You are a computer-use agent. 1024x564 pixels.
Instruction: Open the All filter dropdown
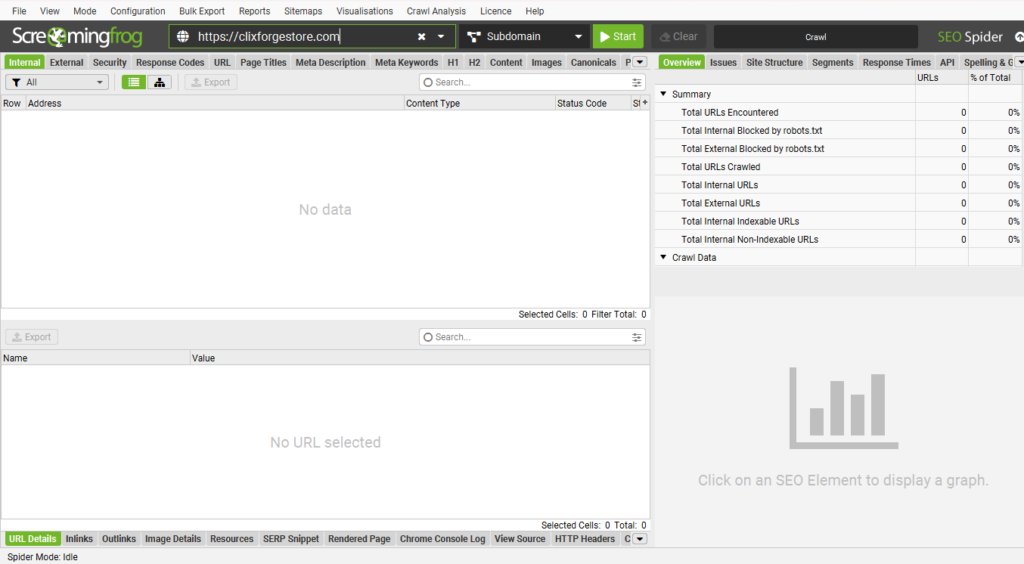click(x=57, y=82)
